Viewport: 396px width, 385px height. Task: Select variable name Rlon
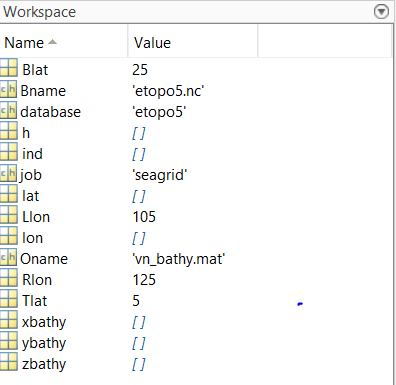coord(37,280)
